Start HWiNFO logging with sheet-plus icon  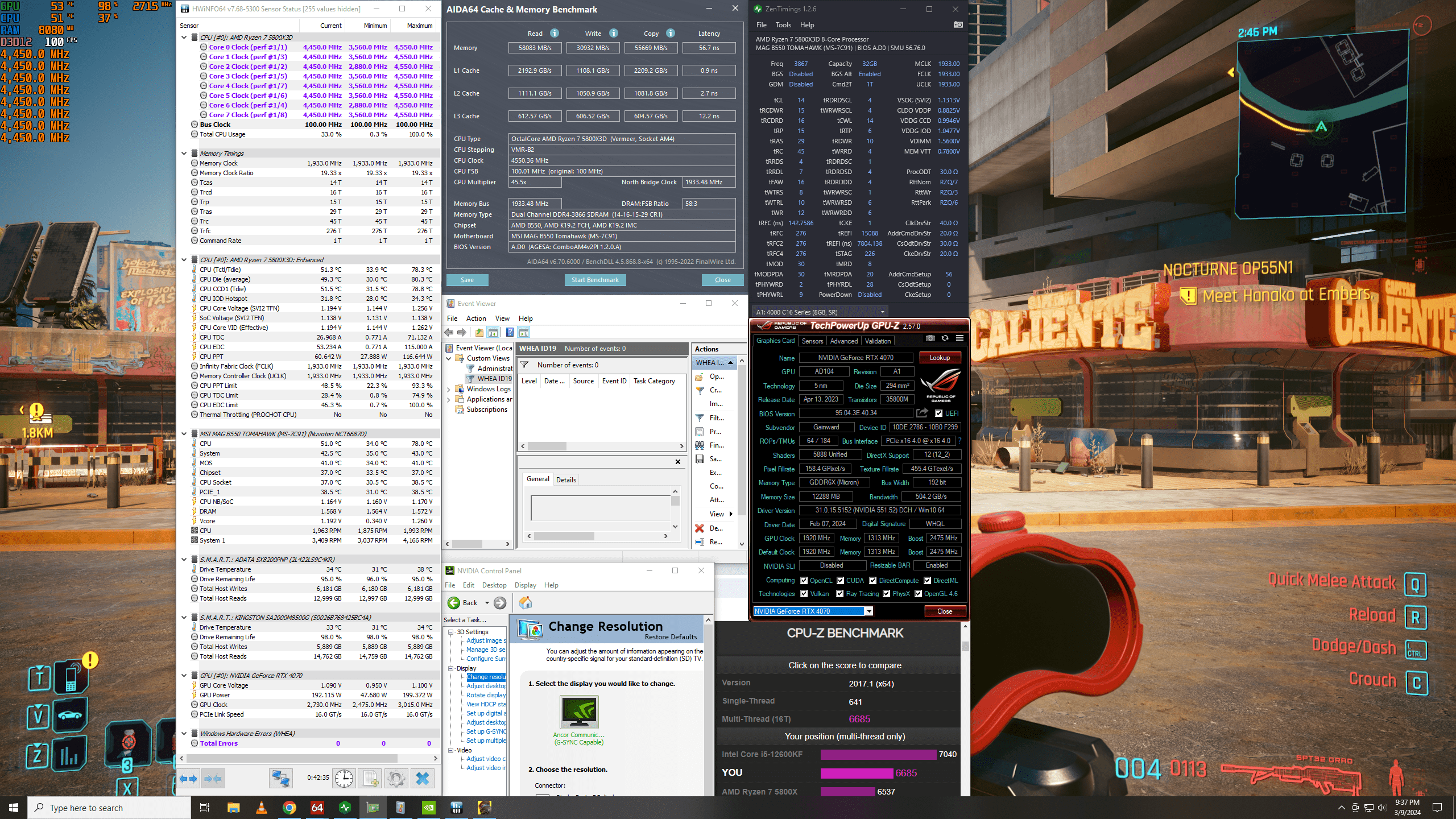pos(370,778)
